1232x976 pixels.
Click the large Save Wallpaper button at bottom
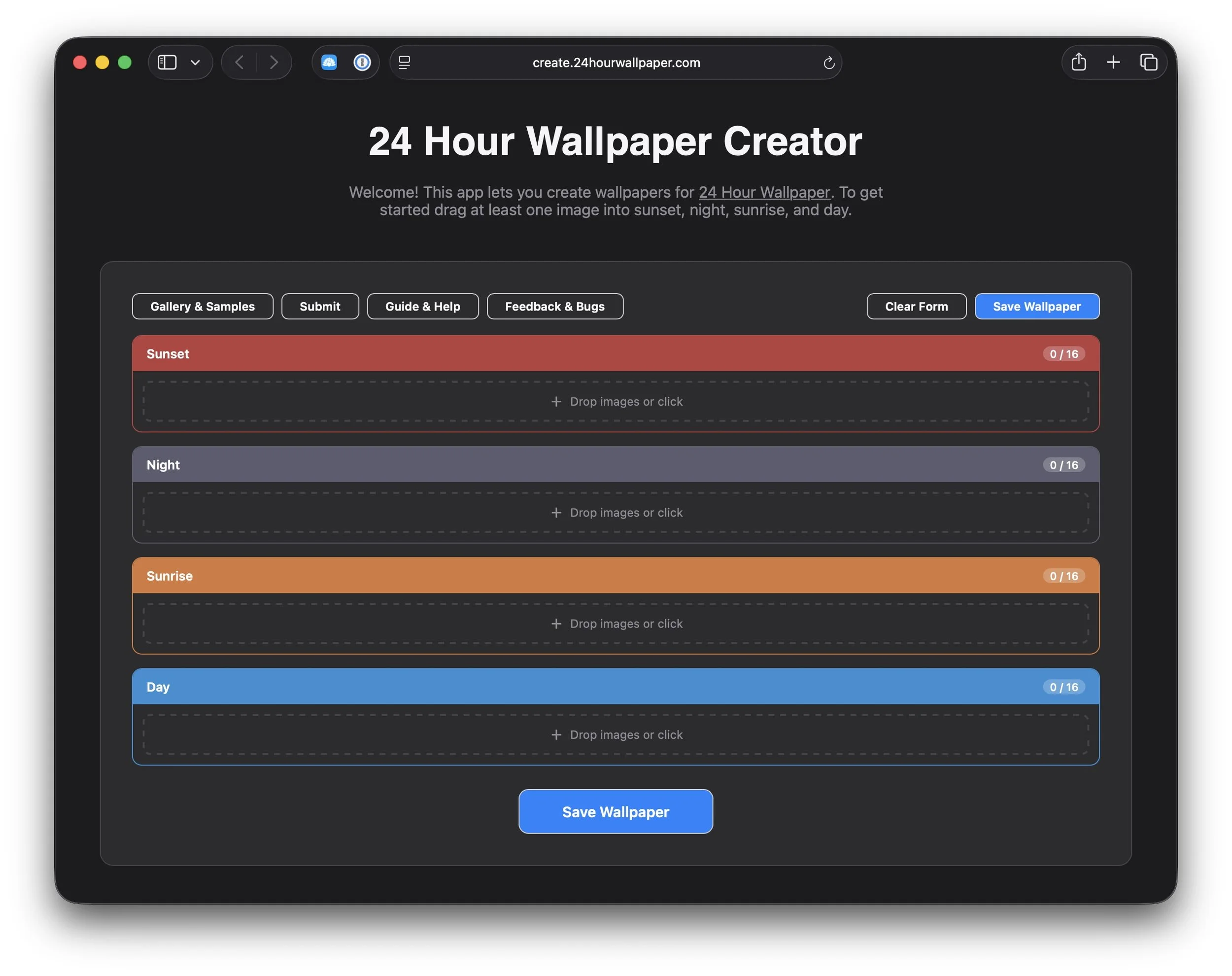616,811
